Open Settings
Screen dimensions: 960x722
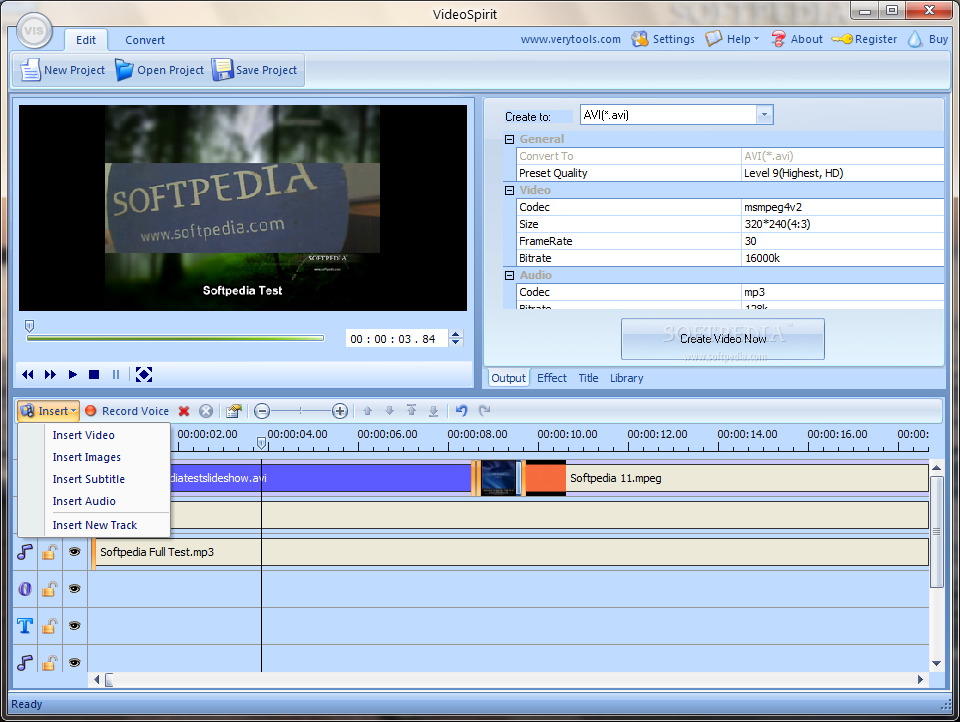pos(663,39)
